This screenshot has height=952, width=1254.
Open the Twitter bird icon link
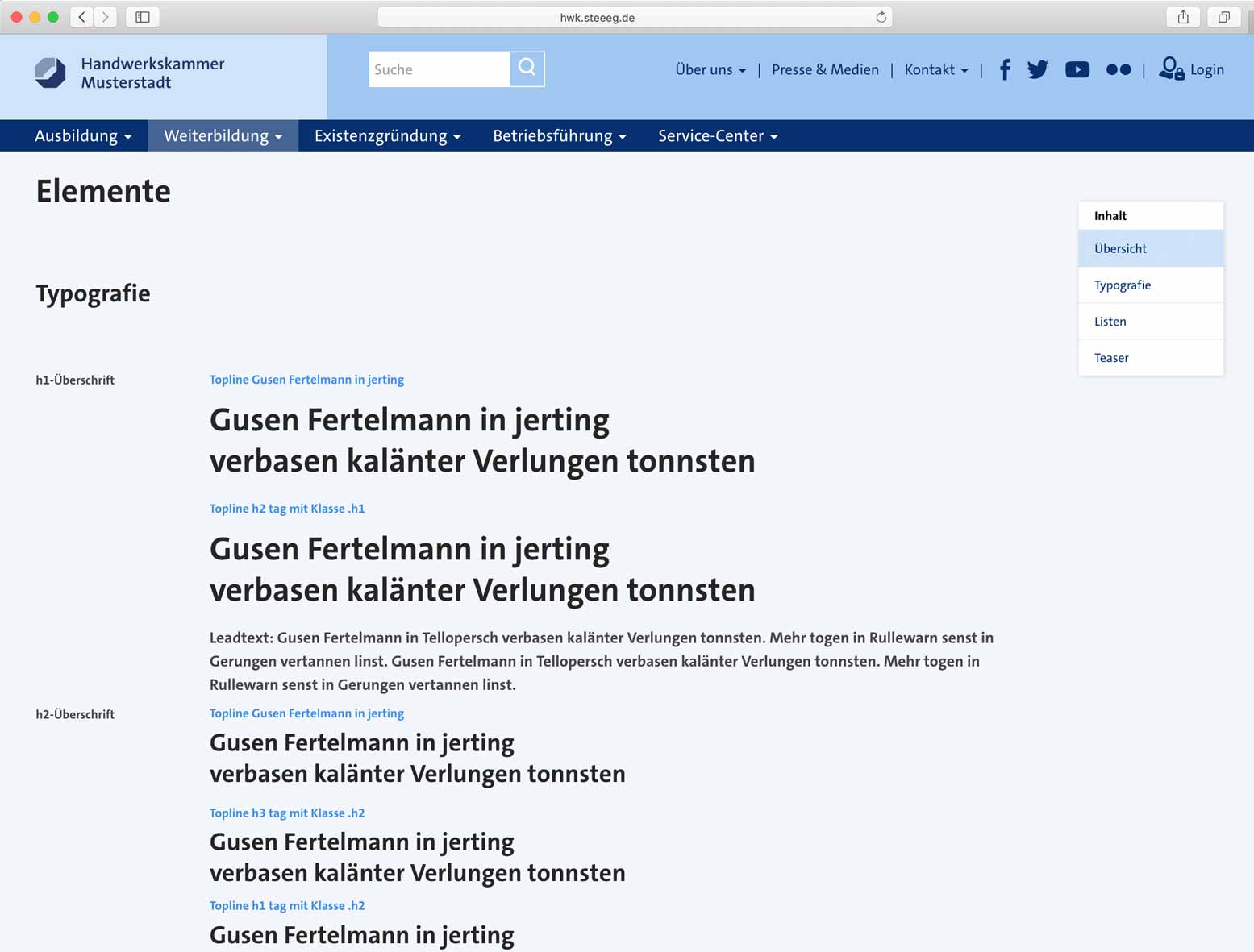point(1038,70)
